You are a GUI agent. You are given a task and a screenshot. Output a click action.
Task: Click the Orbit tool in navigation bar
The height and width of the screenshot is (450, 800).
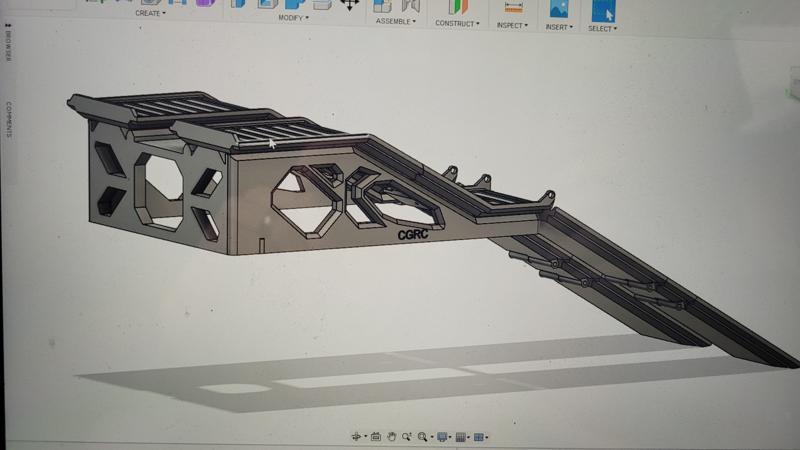pyautogui.click(x=356, y=436)
